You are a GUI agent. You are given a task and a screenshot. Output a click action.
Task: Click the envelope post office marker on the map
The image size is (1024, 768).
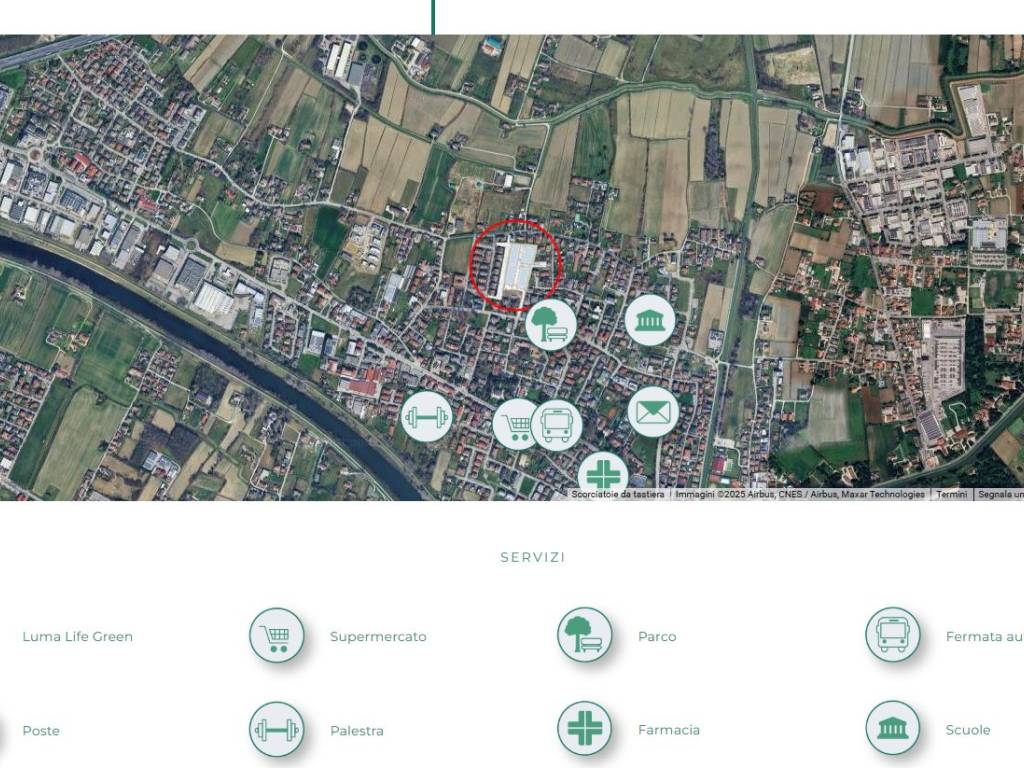(653, 412)
